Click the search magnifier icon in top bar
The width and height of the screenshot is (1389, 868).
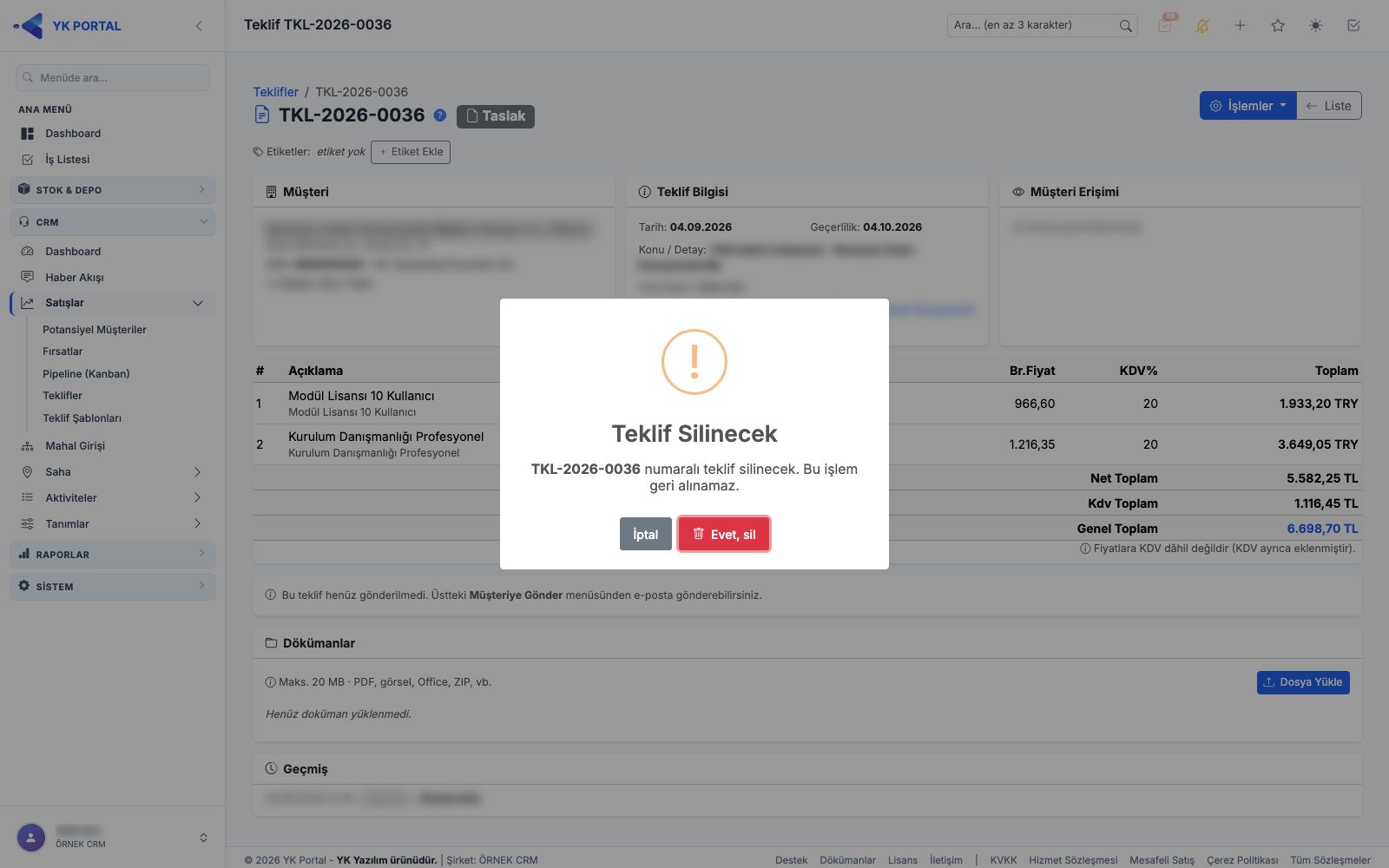[x=1125, y=25]
